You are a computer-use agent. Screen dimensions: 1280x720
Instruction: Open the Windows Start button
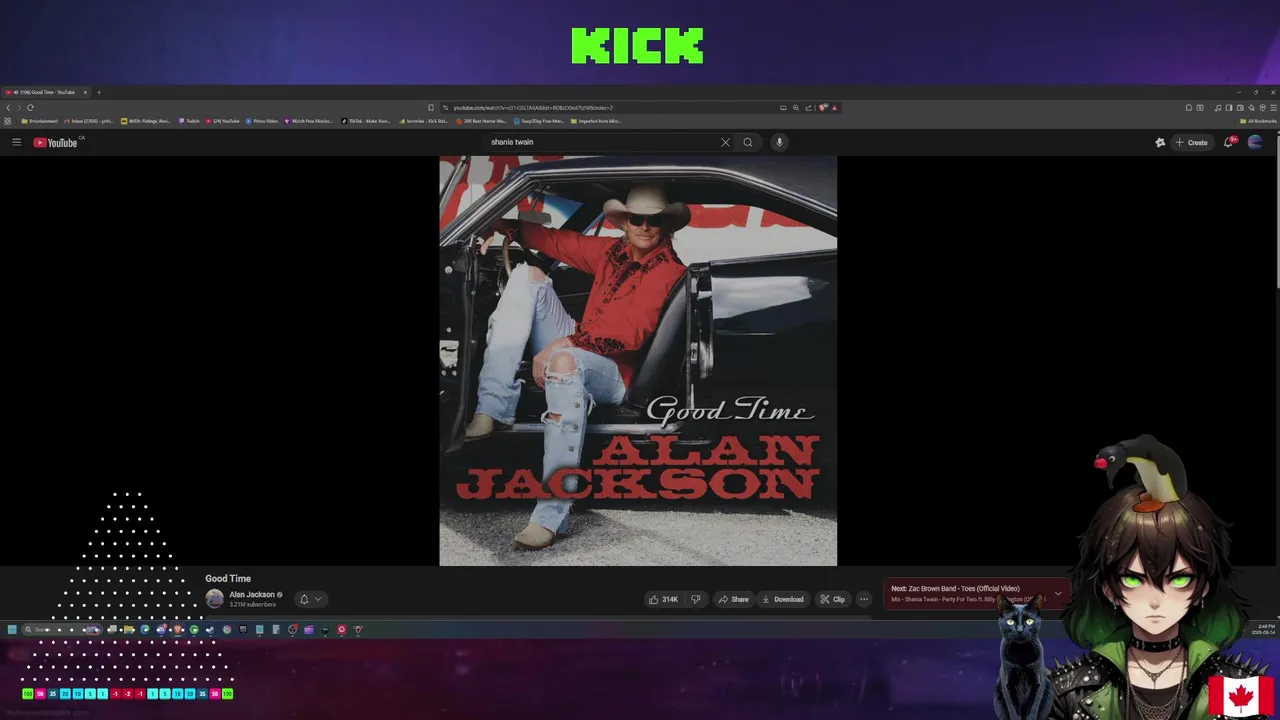pos(12,629)
